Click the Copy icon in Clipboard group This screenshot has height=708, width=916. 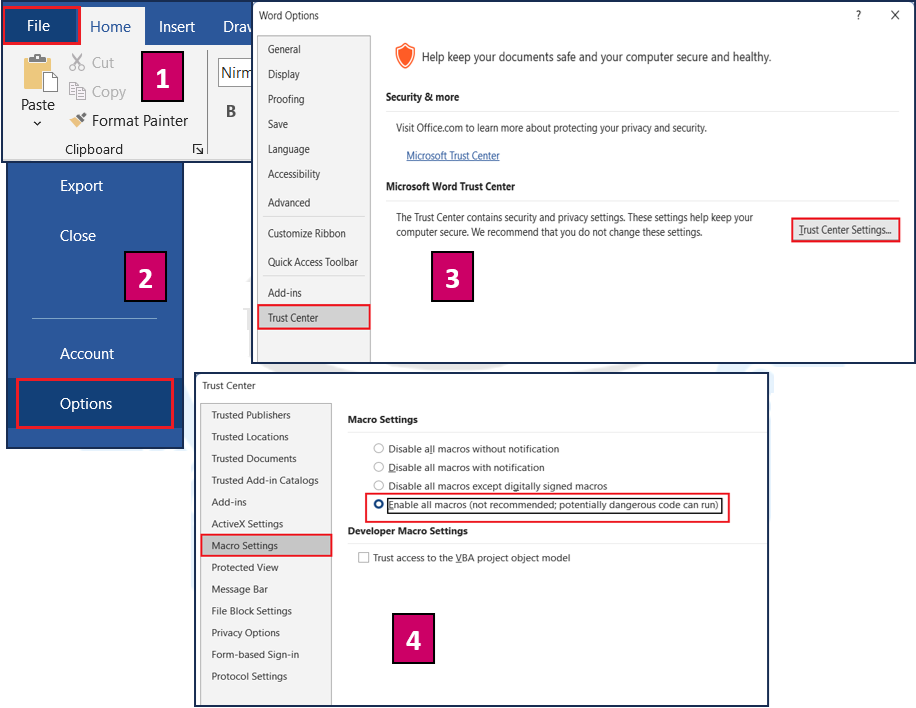(77, 91)
